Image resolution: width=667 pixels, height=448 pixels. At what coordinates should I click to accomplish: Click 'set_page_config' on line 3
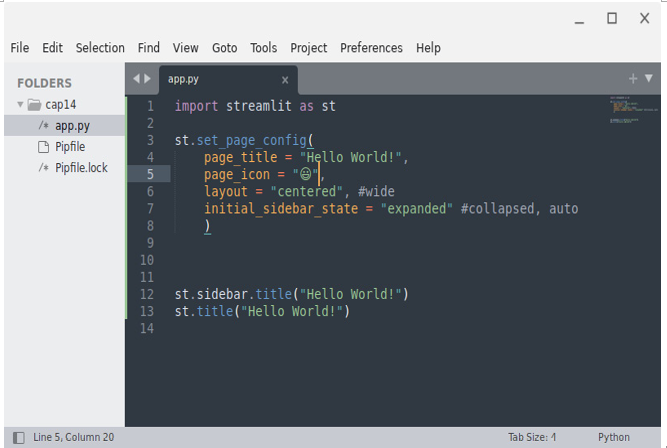click(x=251, y=140)
